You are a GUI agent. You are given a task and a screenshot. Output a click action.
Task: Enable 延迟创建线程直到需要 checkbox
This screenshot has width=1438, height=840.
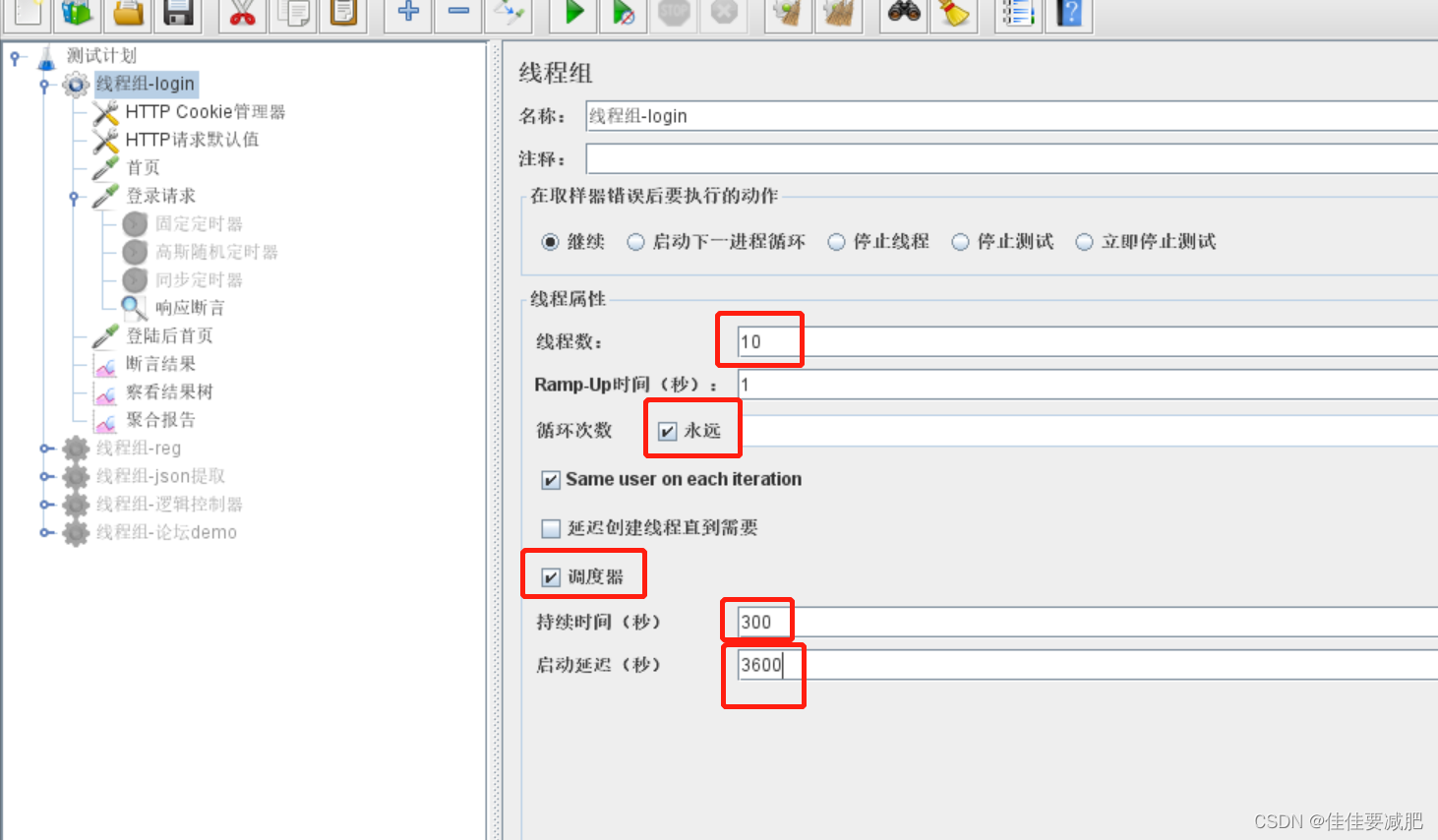coord(552,528)
